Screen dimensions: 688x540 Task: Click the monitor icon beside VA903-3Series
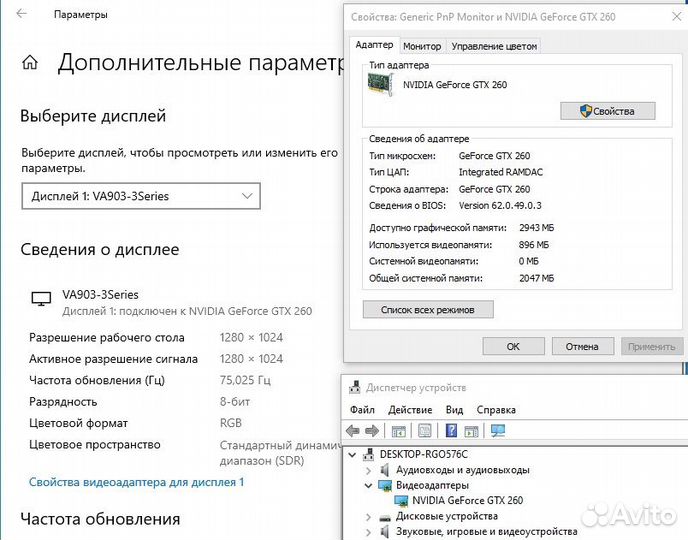pos(41,299)
